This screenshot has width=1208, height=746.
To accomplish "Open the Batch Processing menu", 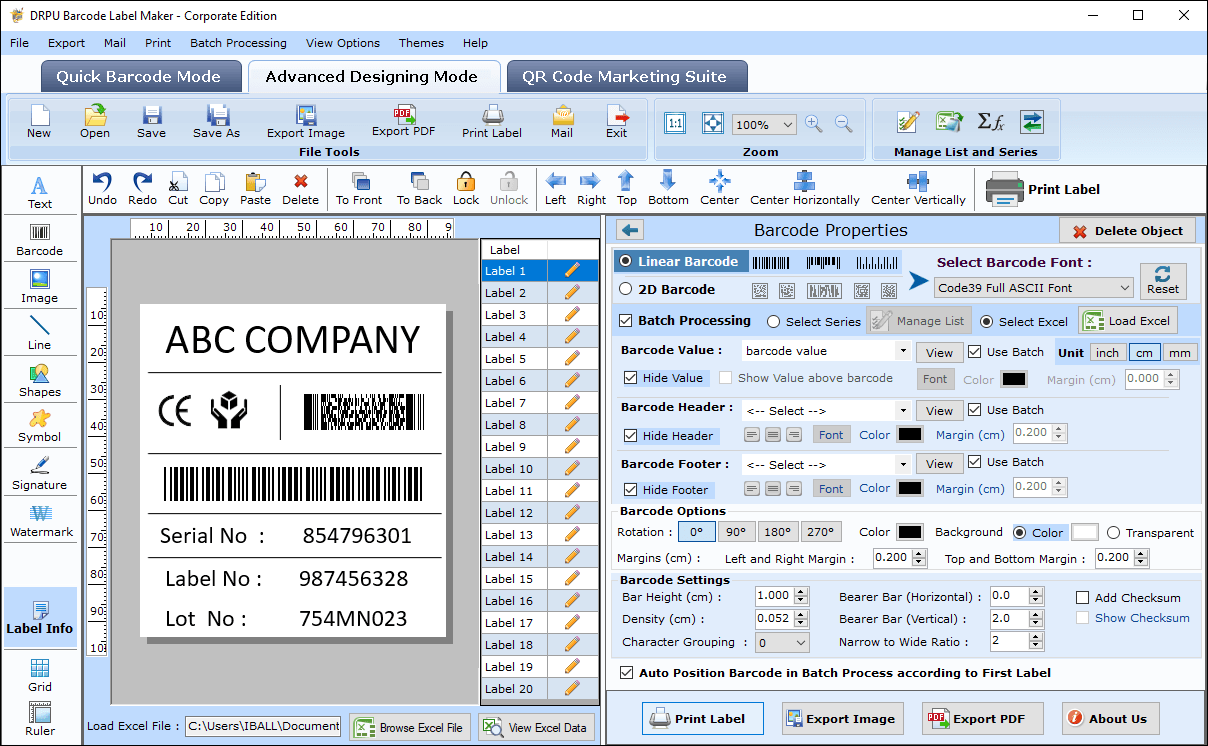I will (x=238, y=43).
